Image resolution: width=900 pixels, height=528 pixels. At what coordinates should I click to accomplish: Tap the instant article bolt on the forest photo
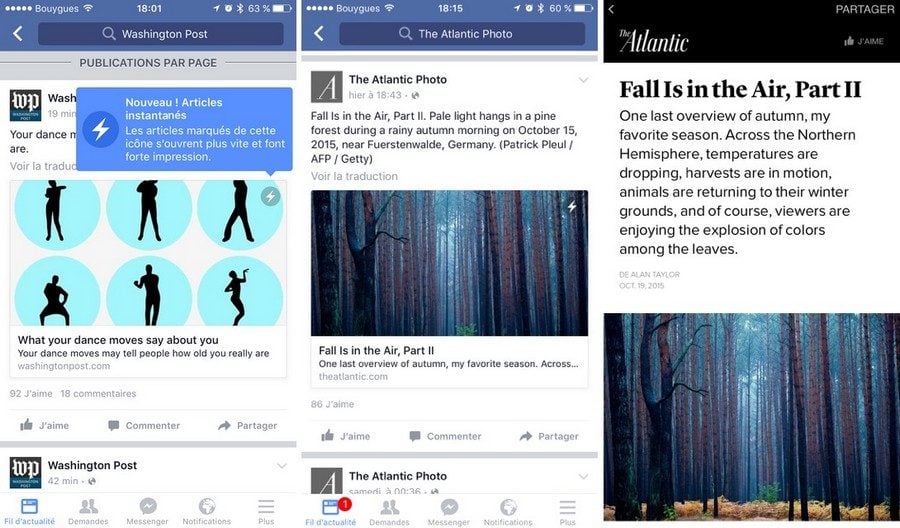tap(572, 205)
